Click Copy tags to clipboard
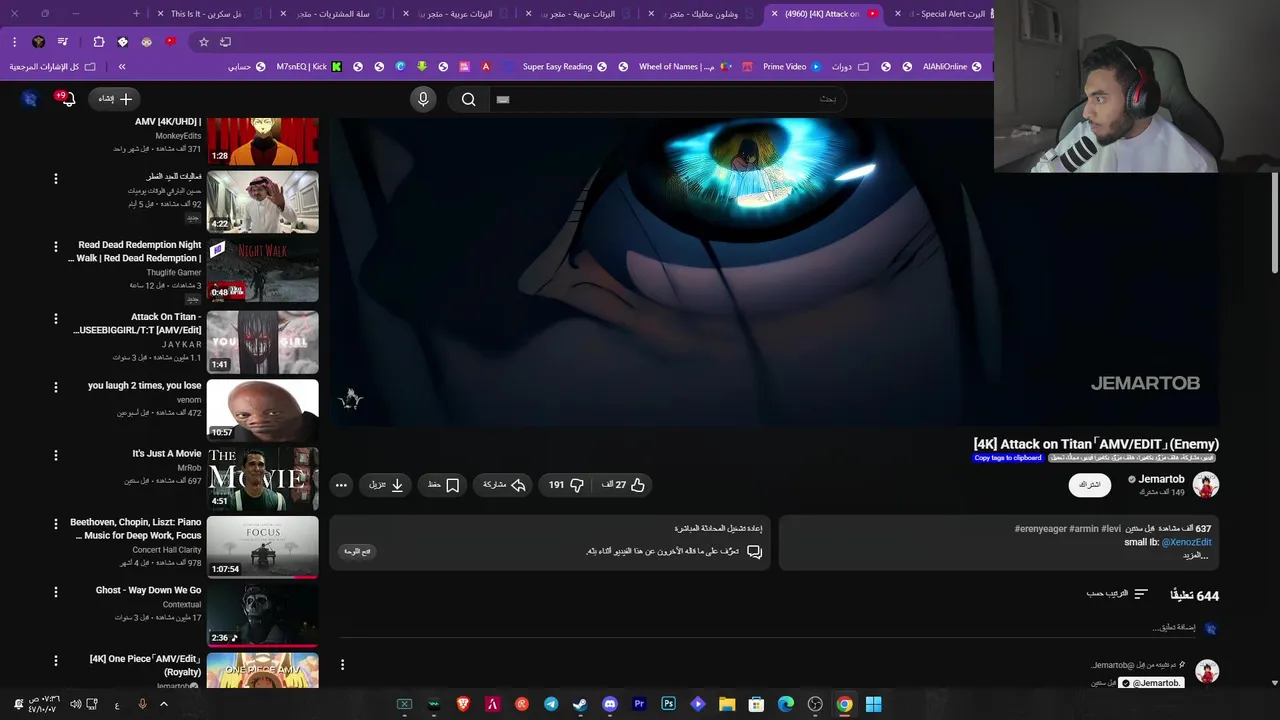This screenshot has width=1280, height=720. coord(1008,458)
